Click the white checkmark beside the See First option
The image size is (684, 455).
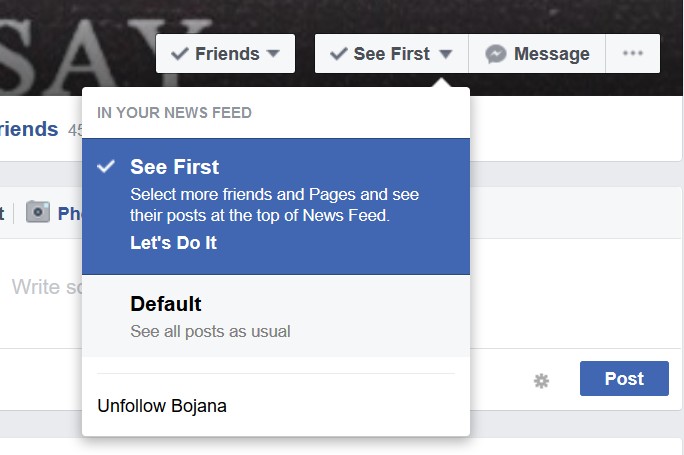coord(106,167)
